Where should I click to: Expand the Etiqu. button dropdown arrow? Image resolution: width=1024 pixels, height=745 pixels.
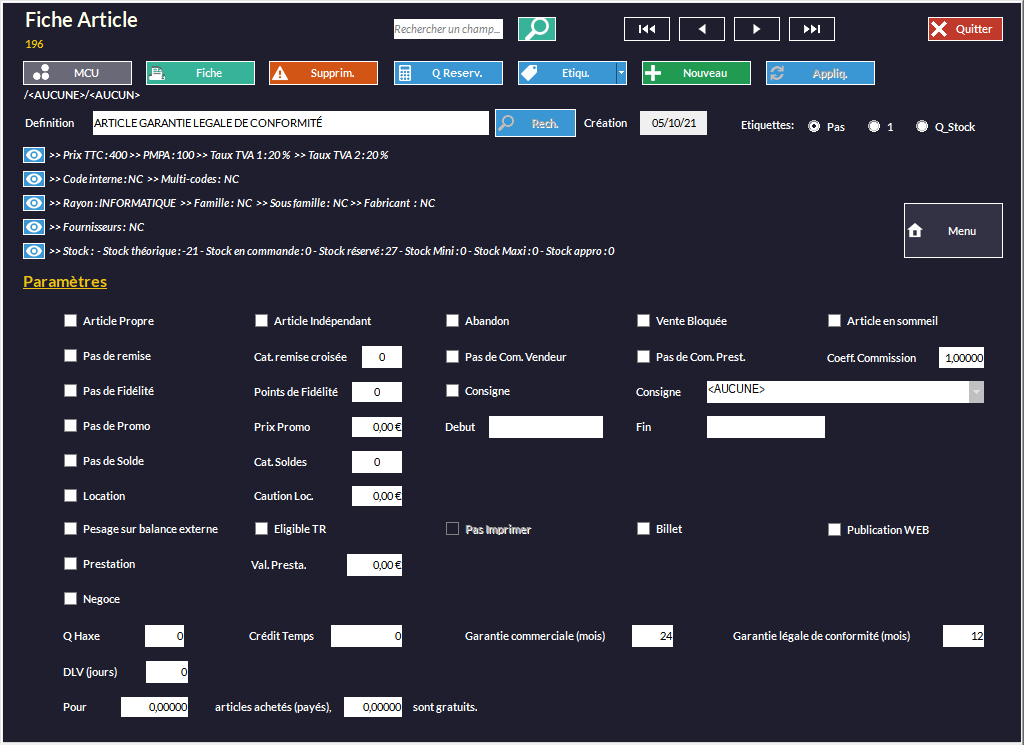pos(621,73)
